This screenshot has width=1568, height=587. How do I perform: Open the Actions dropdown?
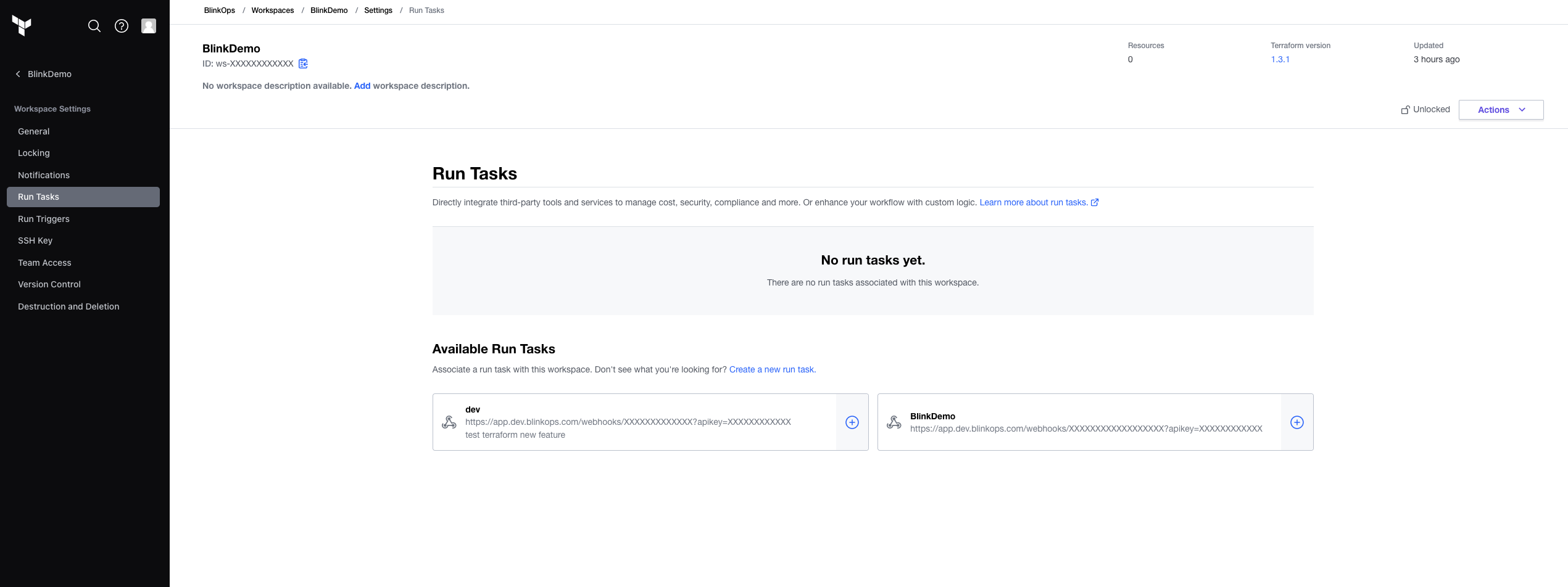(1501, 109)
